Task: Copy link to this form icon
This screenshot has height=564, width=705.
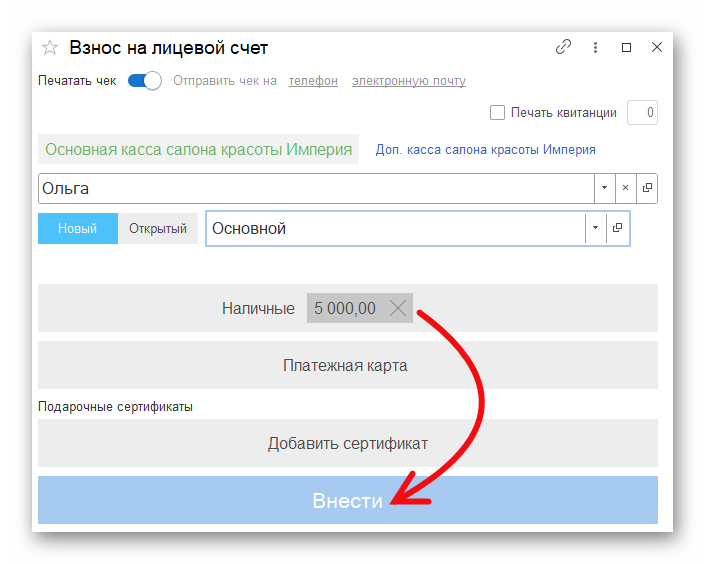Action: pyautogui.click(x=563, y=47)
